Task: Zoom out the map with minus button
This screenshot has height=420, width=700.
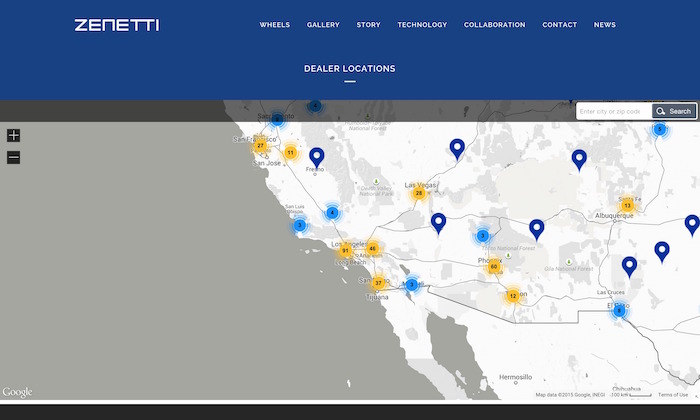Action: tap(13, 157)
